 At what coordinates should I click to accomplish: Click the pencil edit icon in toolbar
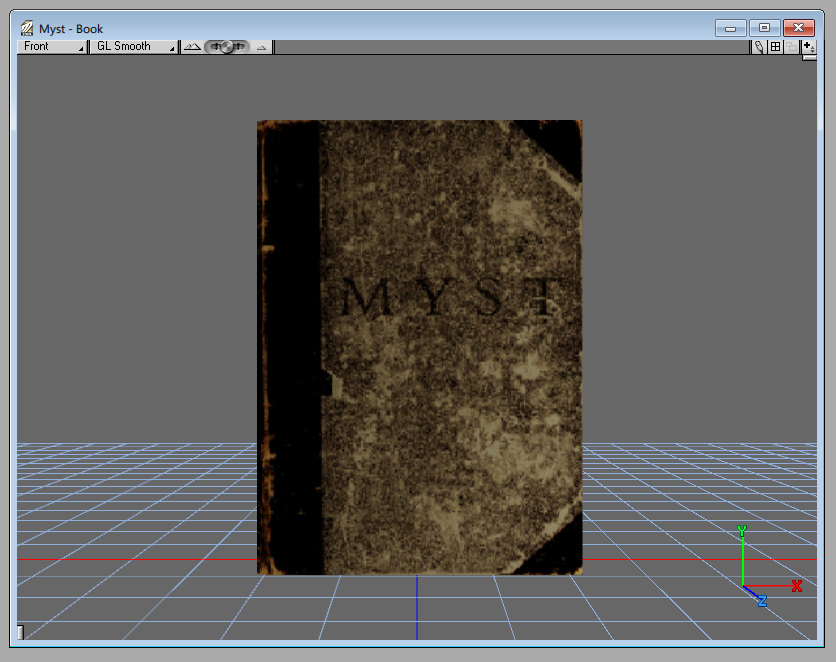[759, 47]
